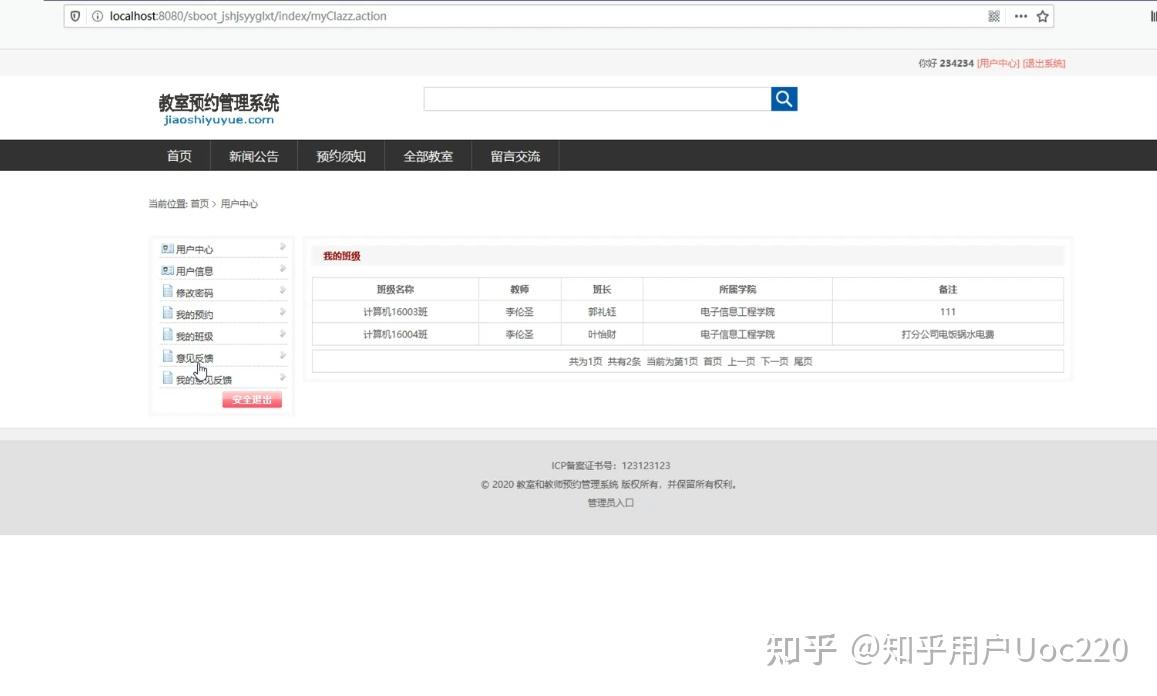Click inside the search input field
1157x696 pixels.
click(x=595, y=98)
